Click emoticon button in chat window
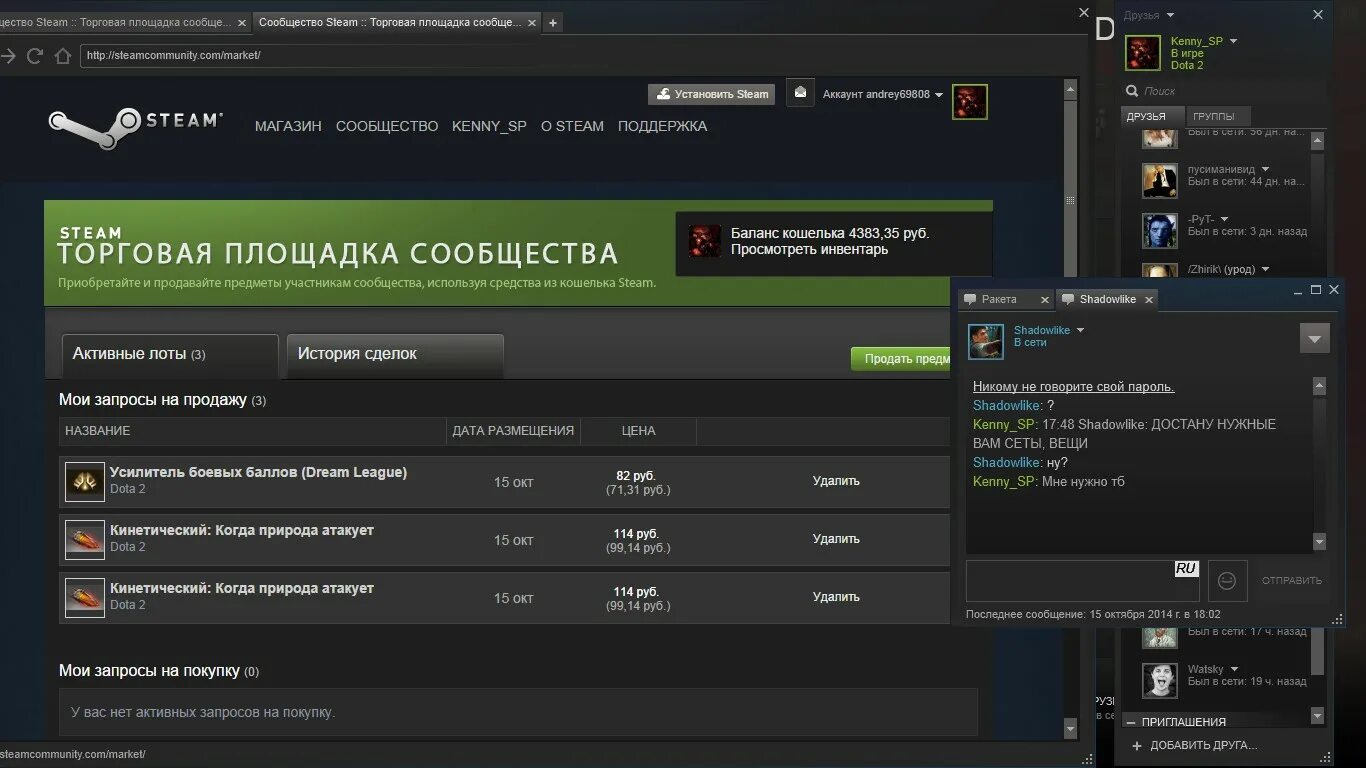This screenshot has width=1366, height=768. point(1227,580)
